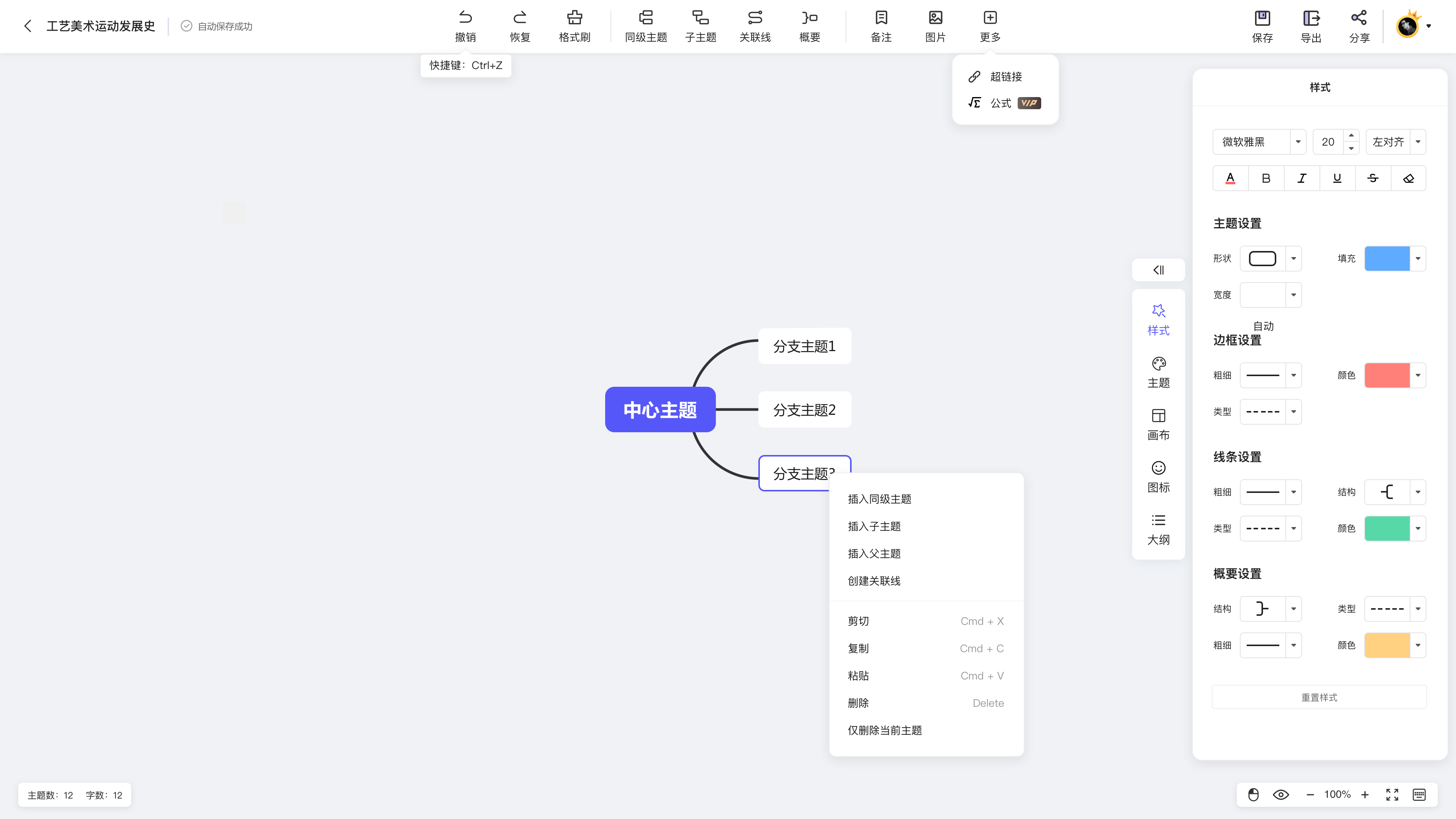Click the blue fill (填充) color swatch
Image resolution: width=1456 pixels, height=819 pixels.
(x=1387, y=258)
